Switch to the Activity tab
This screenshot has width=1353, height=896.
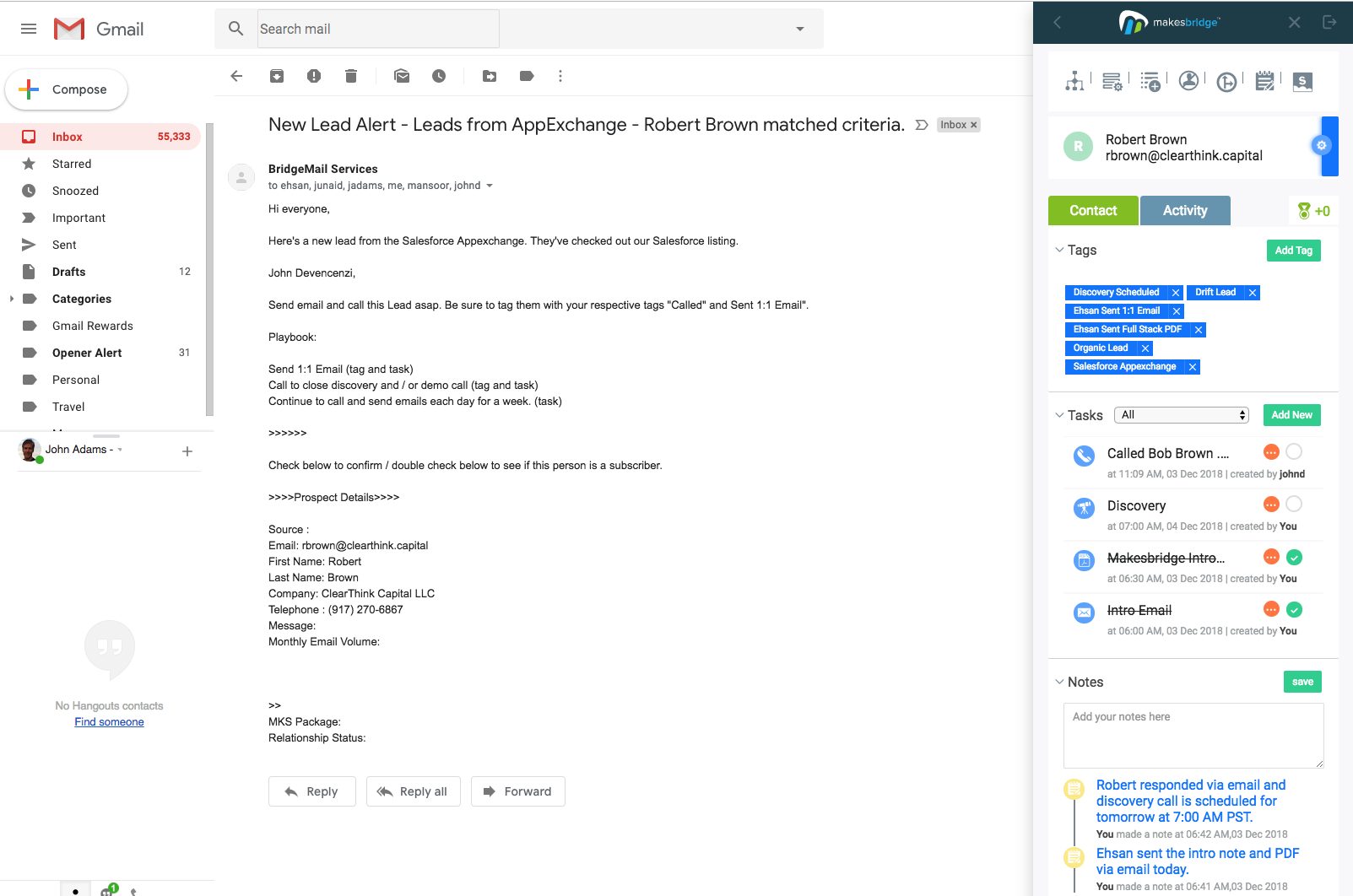pyautogui.click(x=1185, y=211)
